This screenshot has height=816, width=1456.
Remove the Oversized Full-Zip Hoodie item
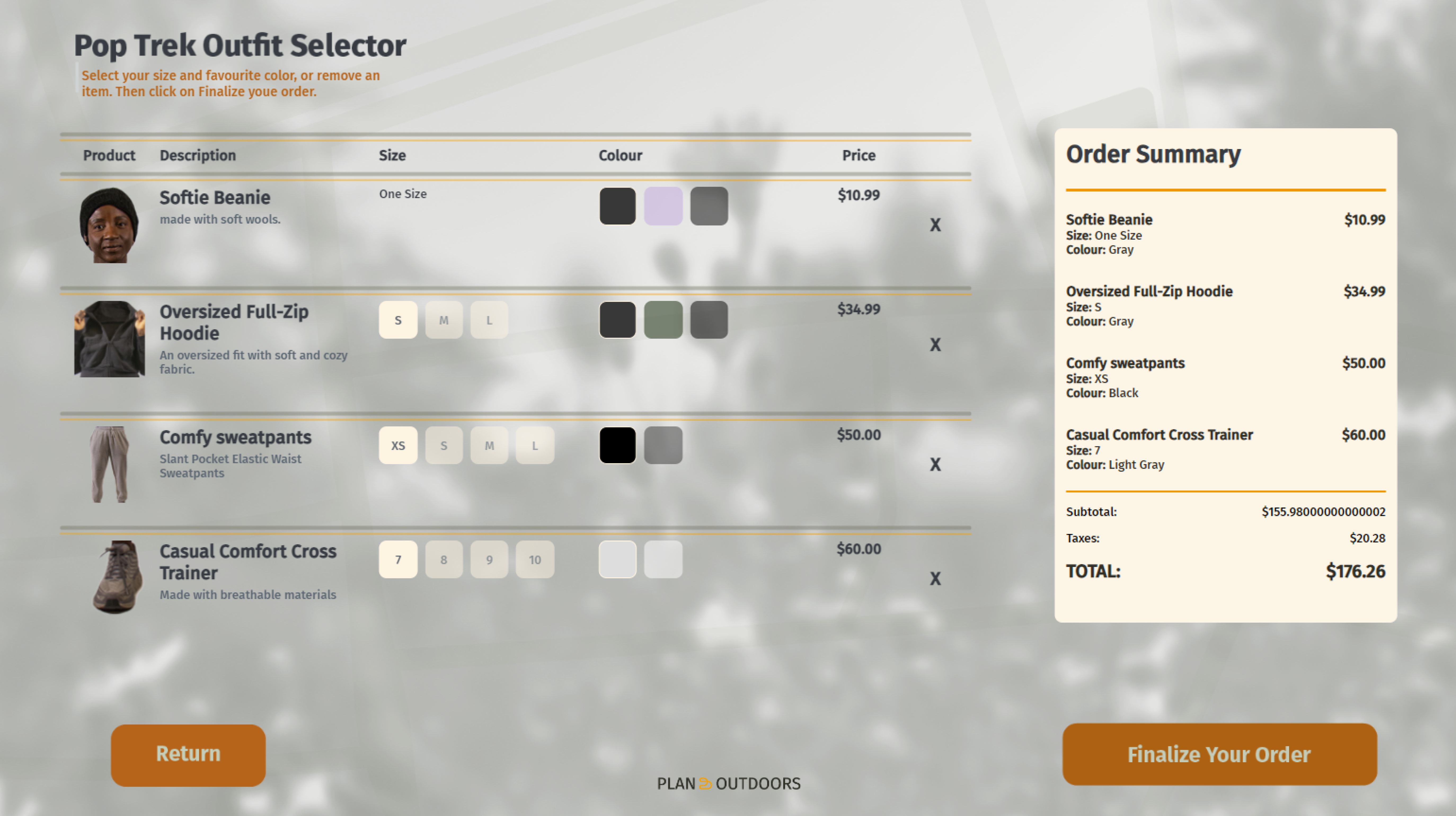pos(935,345)
